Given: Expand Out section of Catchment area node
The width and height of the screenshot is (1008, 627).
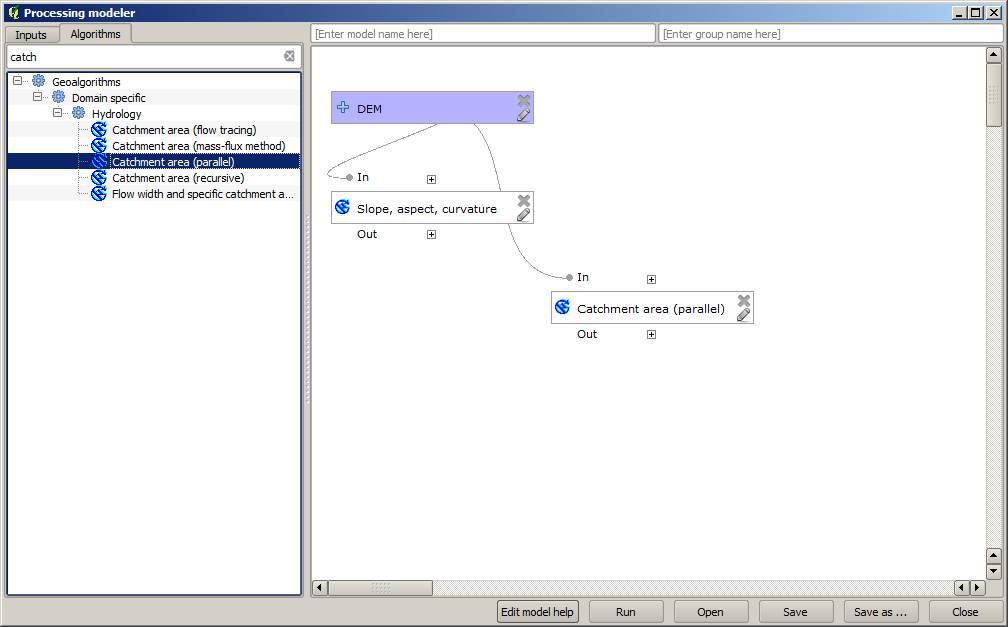Looking at the screenshot, I should (651, 334).
